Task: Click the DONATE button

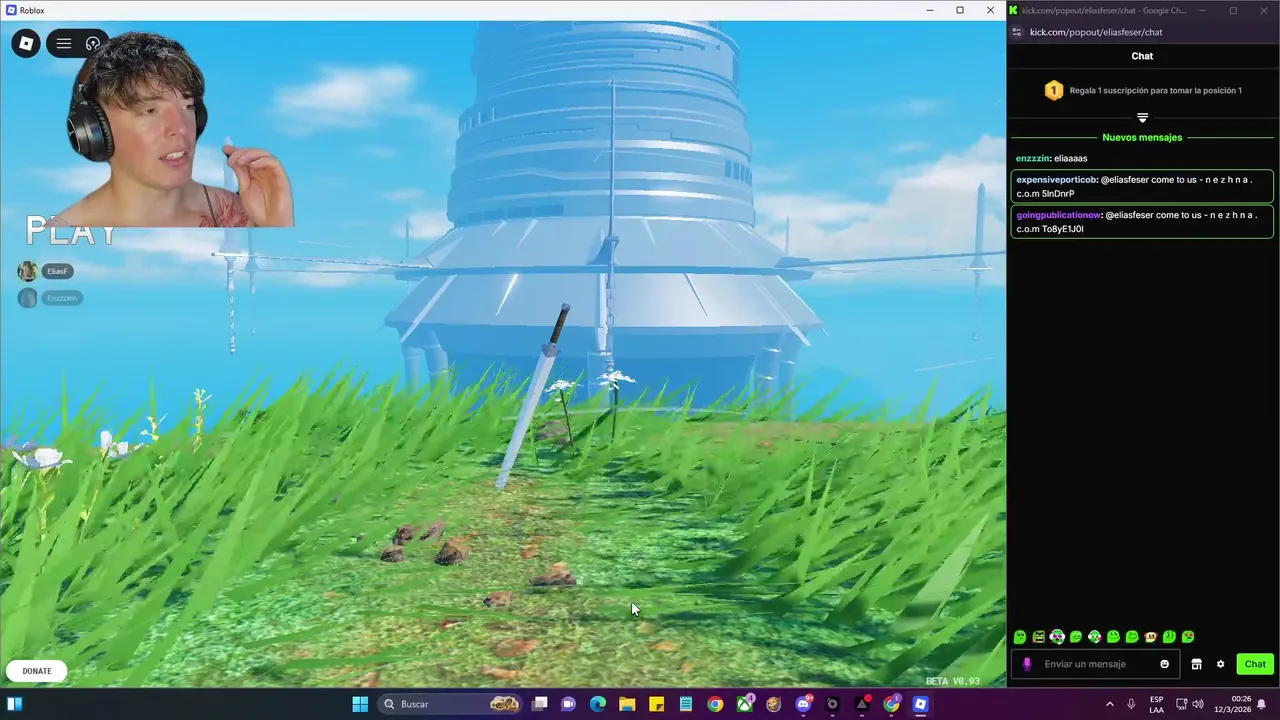Action: (x=37, y=671)
